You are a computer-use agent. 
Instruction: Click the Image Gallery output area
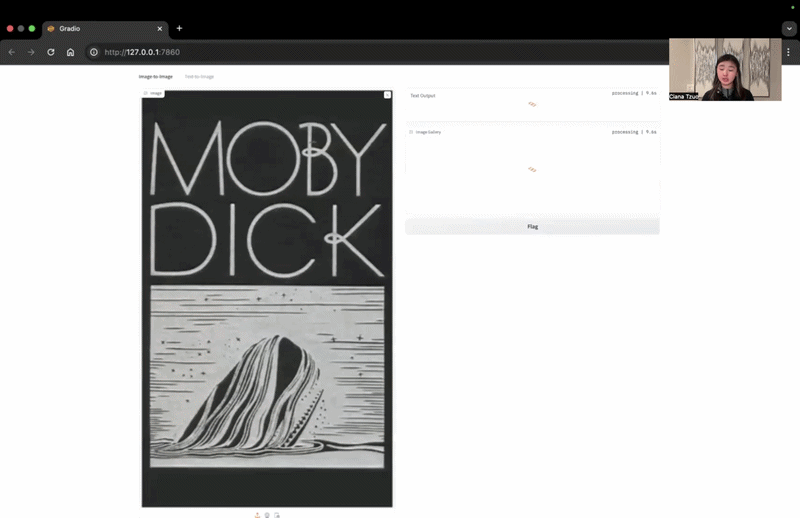pos(532,170)
